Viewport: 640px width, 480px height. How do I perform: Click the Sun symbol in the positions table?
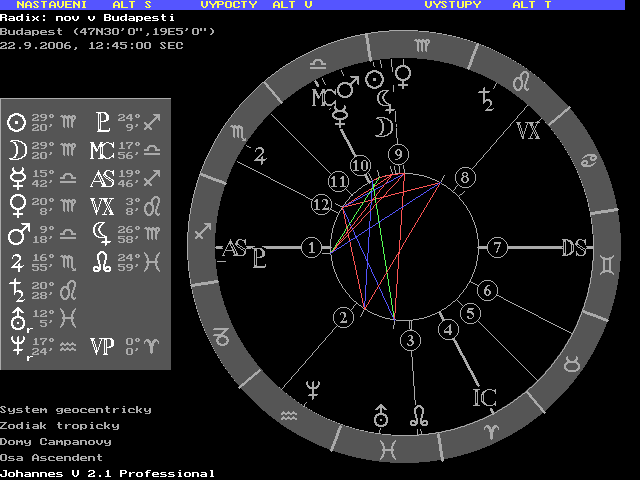click(16, 123)
